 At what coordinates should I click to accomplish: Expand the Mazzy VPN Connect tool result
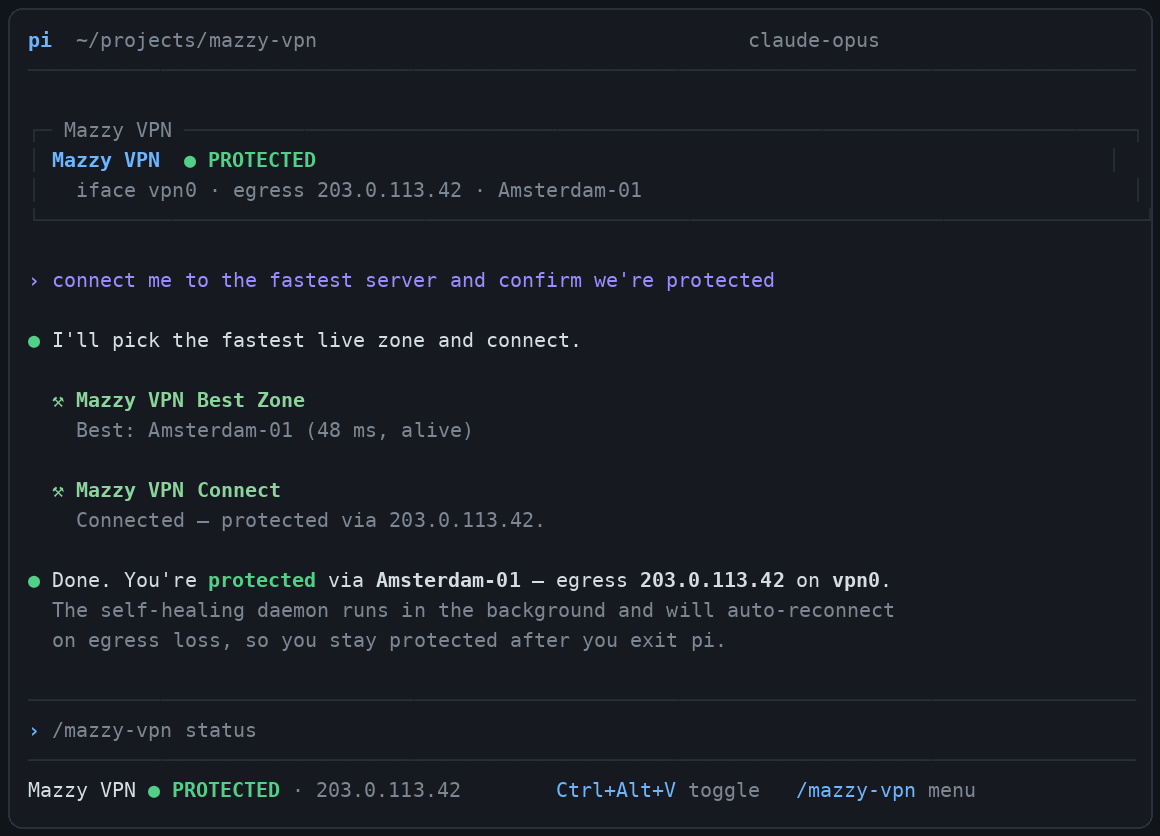(178, 491)
